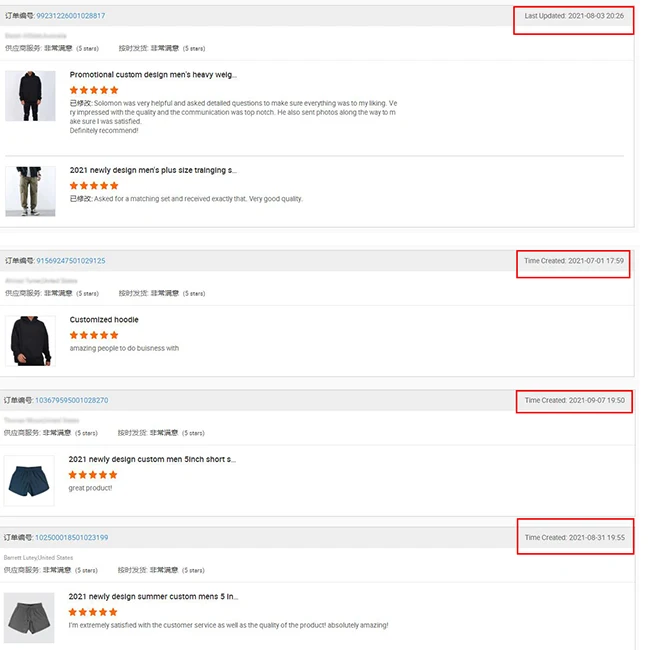Click the five-star rating for Customized hoodie
The image size is (650, 650).
(x=94, y=335)
